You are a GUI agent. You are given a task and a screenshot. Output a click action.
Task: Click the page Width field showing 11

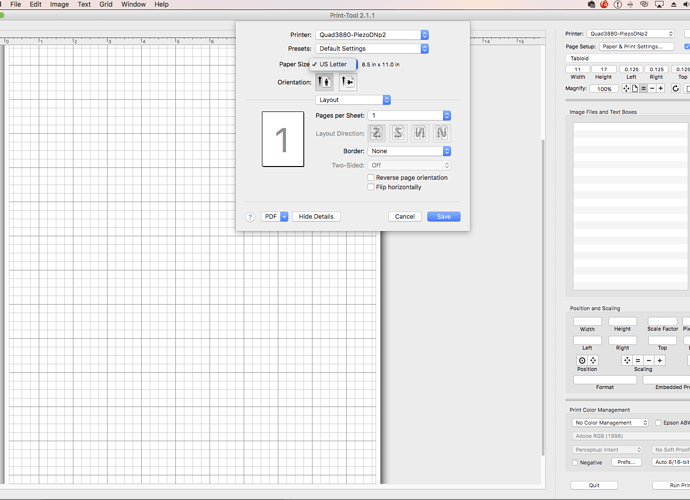(577, 69)
